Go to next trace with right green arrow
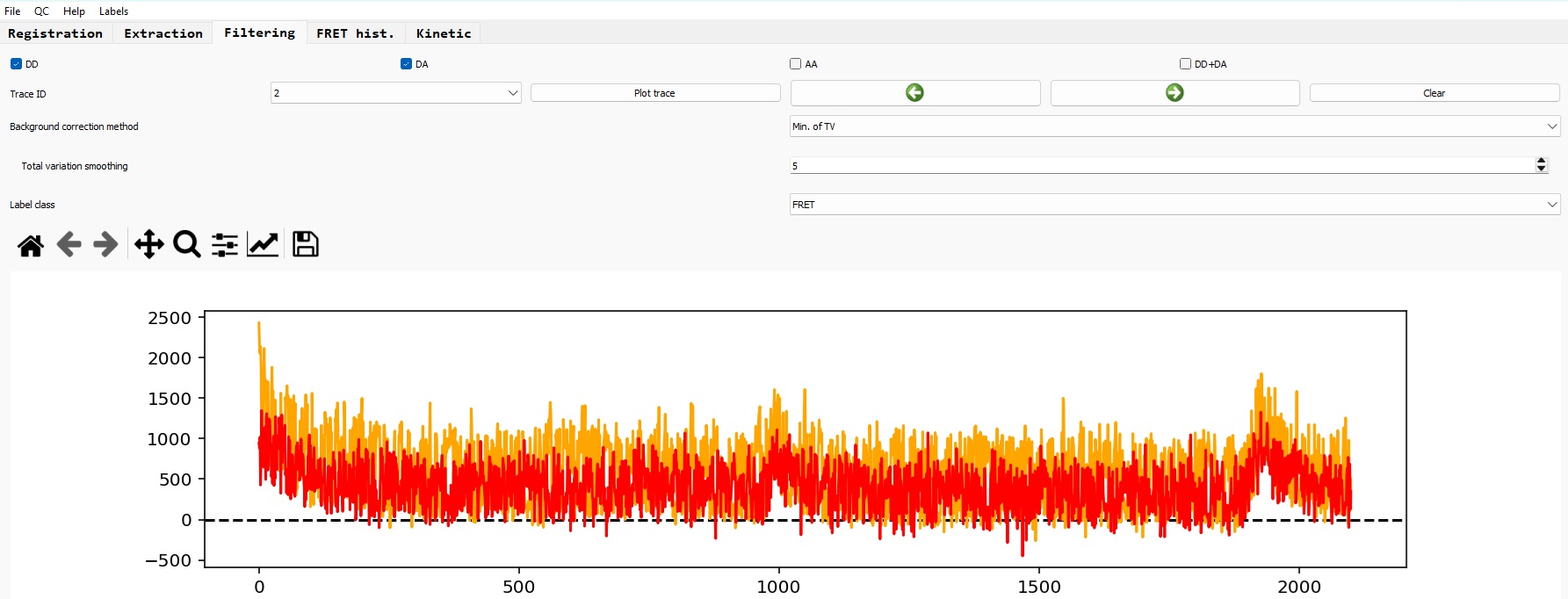 (x=1174, y=93)
